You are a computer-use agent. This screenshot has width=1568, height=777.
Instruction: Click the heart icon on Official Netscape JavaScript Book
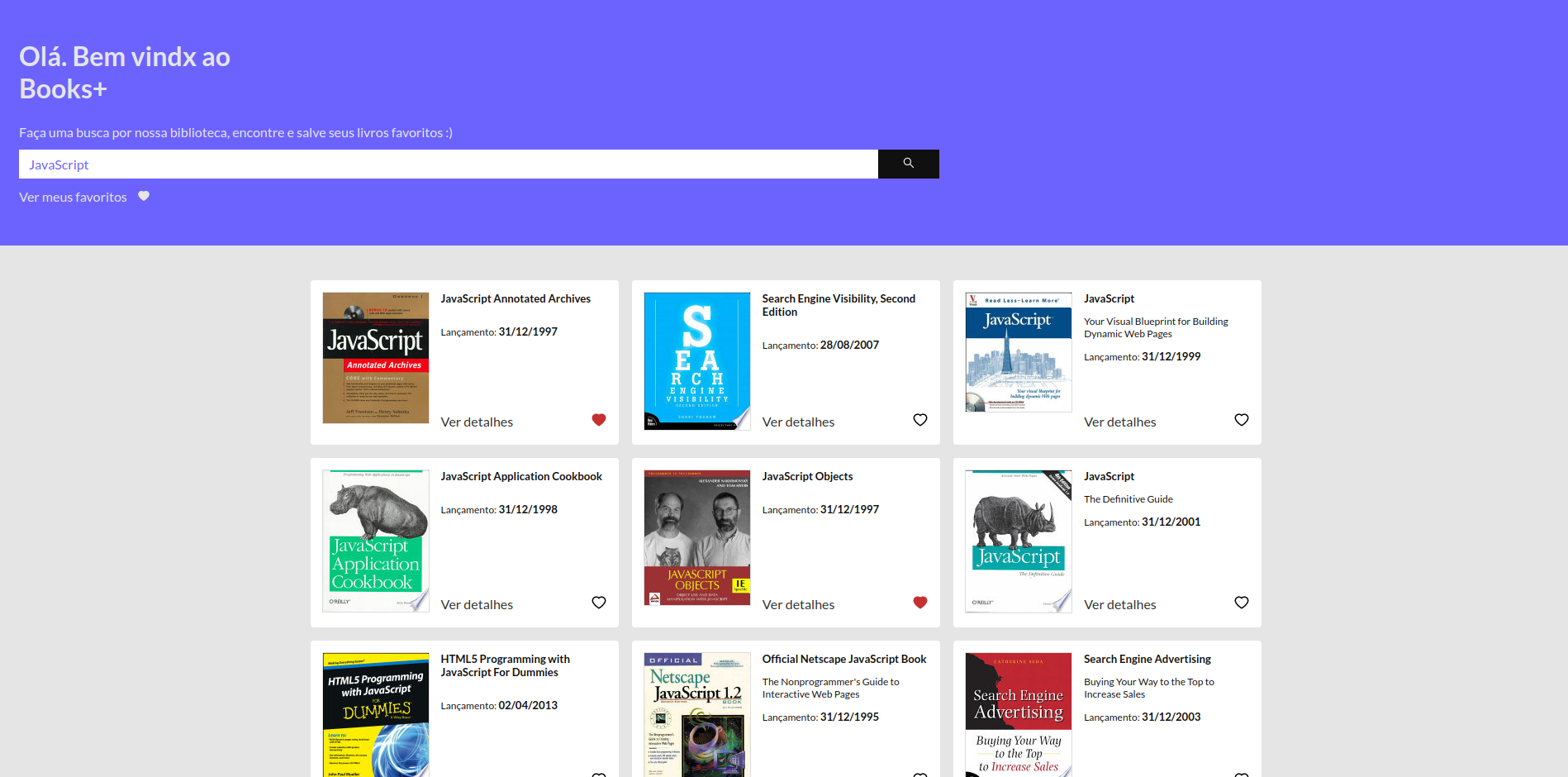tap(919, 774)
